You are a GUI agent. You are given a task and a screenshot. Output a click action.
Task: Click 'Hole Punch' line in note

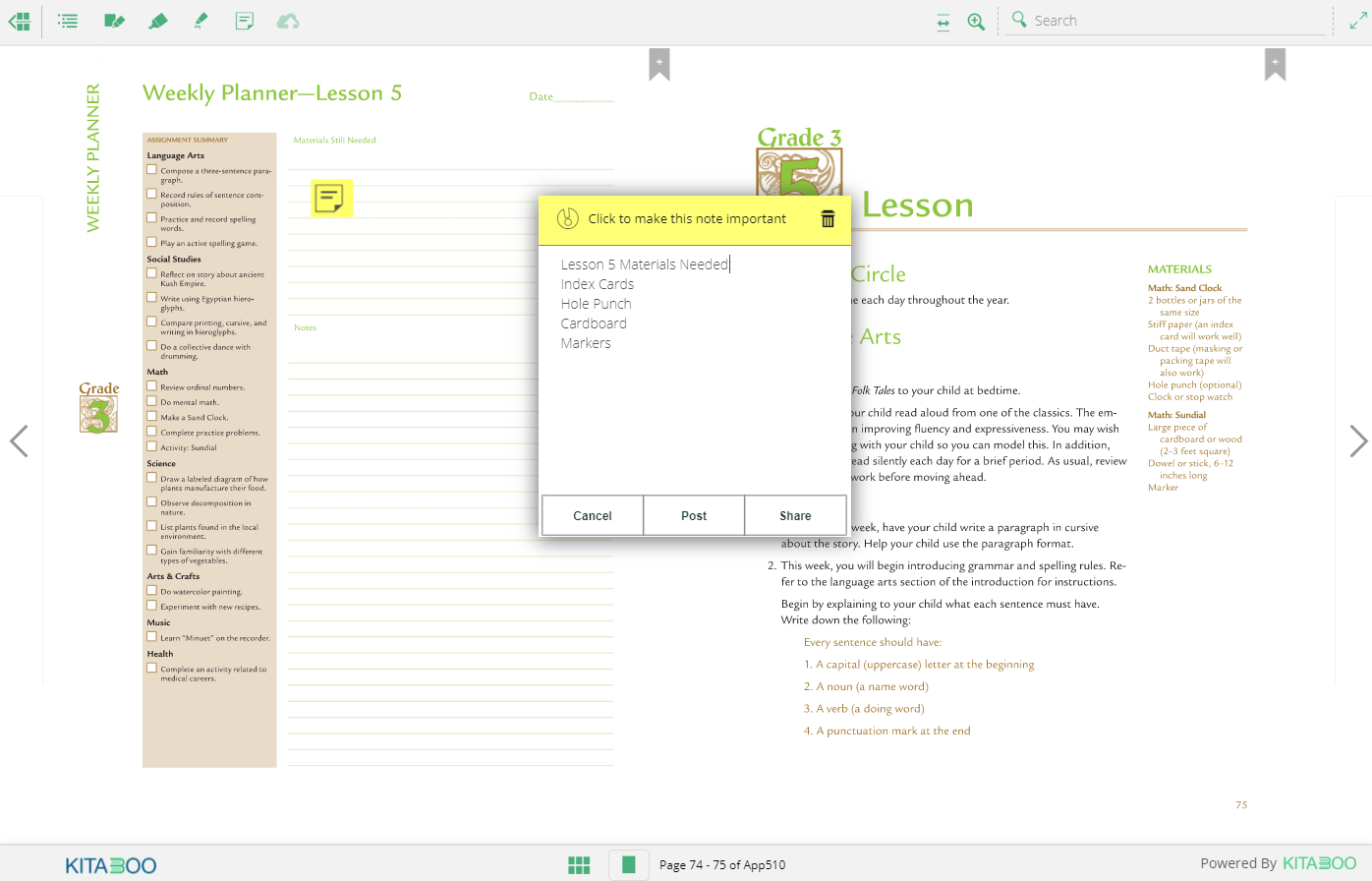597,304
